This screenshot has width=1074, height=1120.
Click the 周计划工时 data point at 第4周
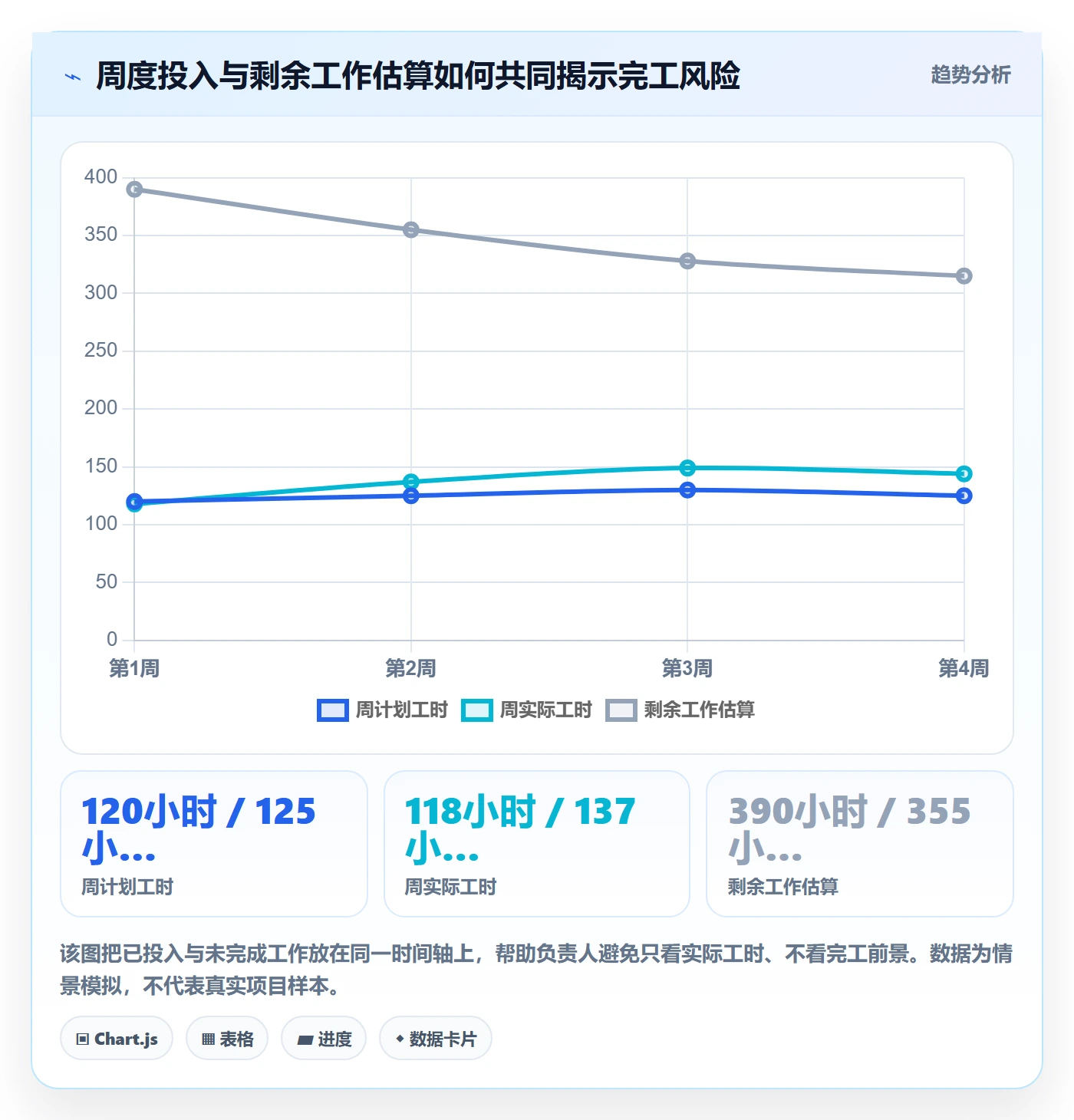[964, 496]
